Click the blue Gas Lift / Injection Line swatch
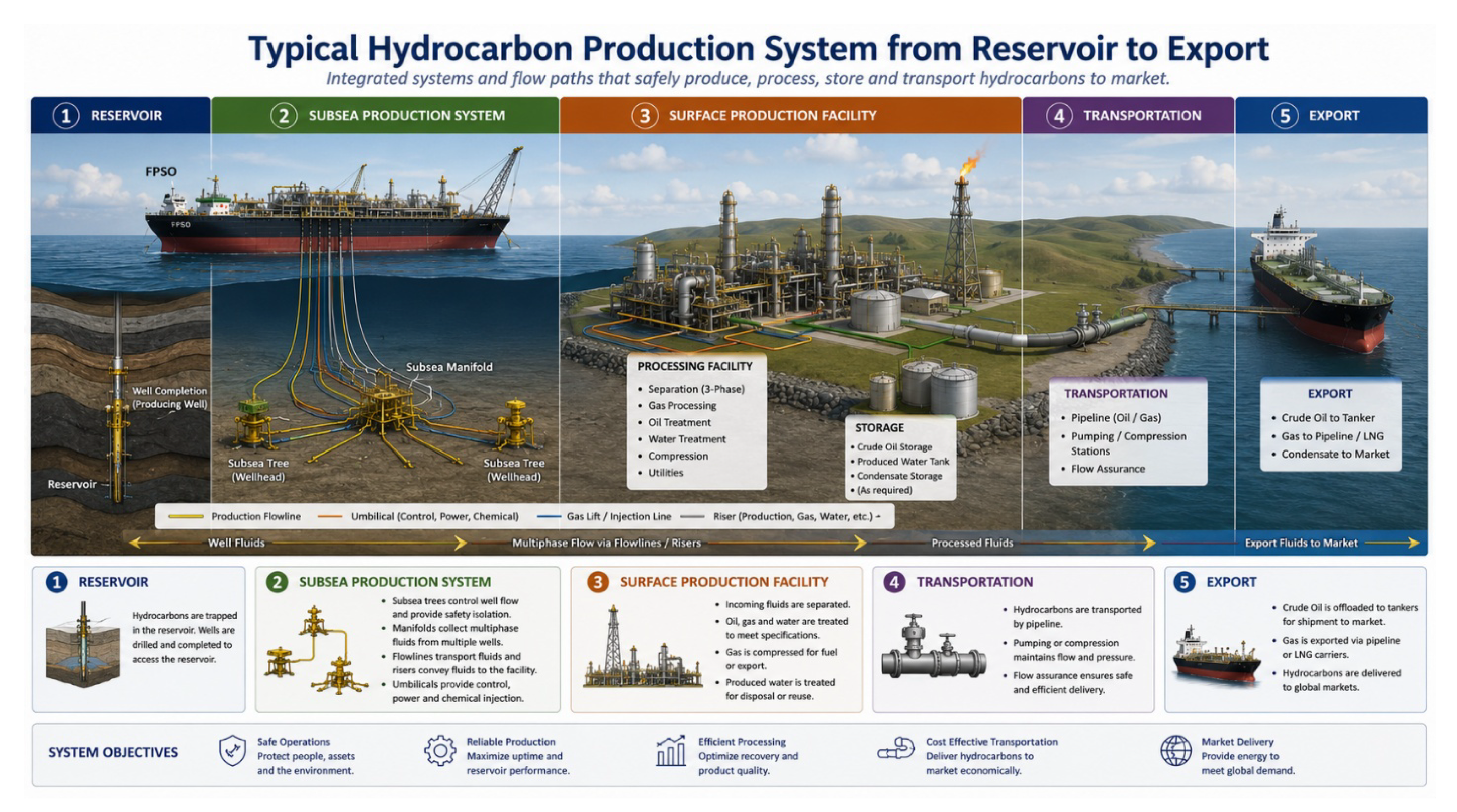Screen dimensions: 1457x812 pos(549,516)
